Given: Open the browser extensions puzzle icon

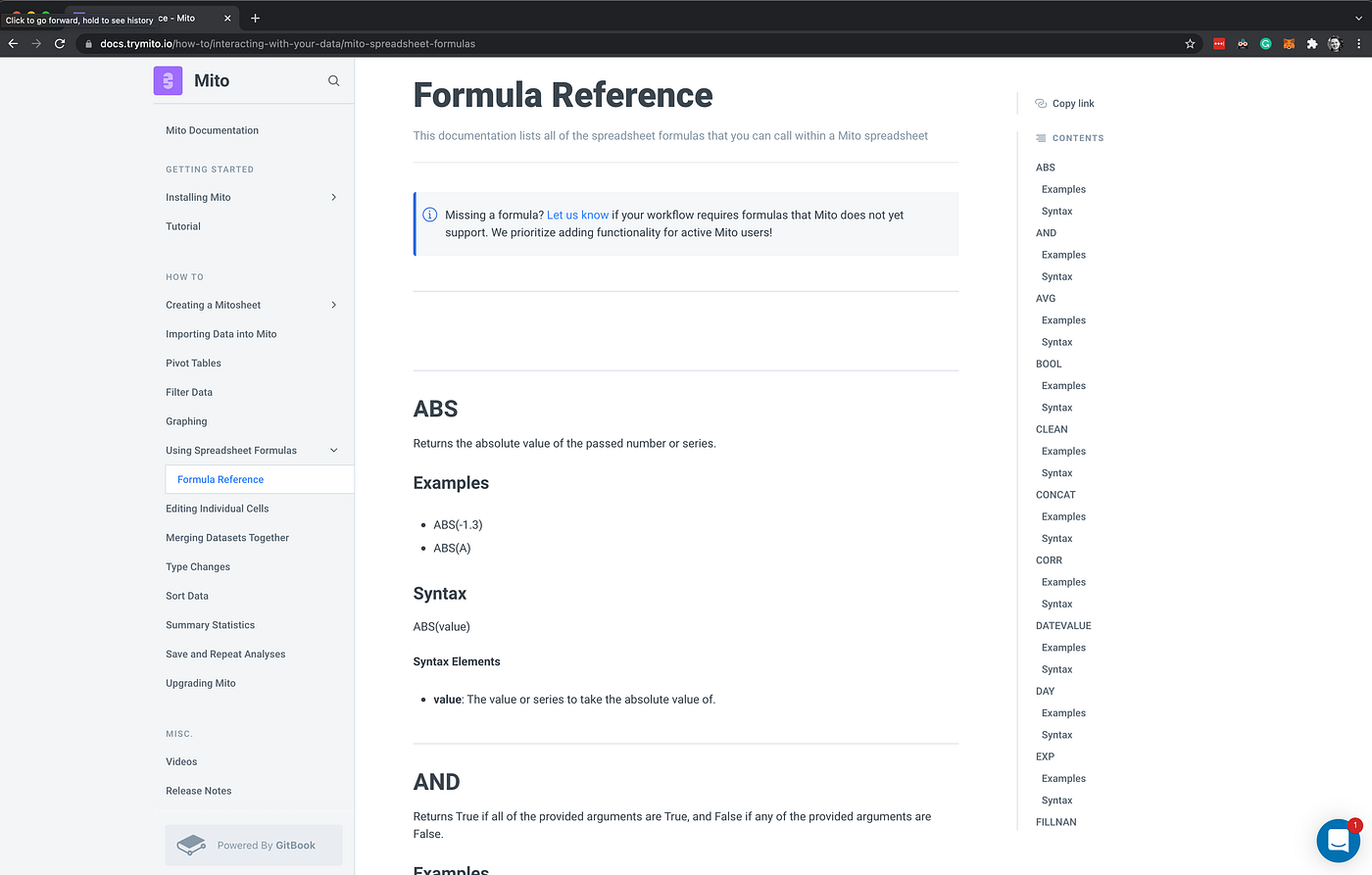Looking at the screenshot, I should pos(1312,43).
